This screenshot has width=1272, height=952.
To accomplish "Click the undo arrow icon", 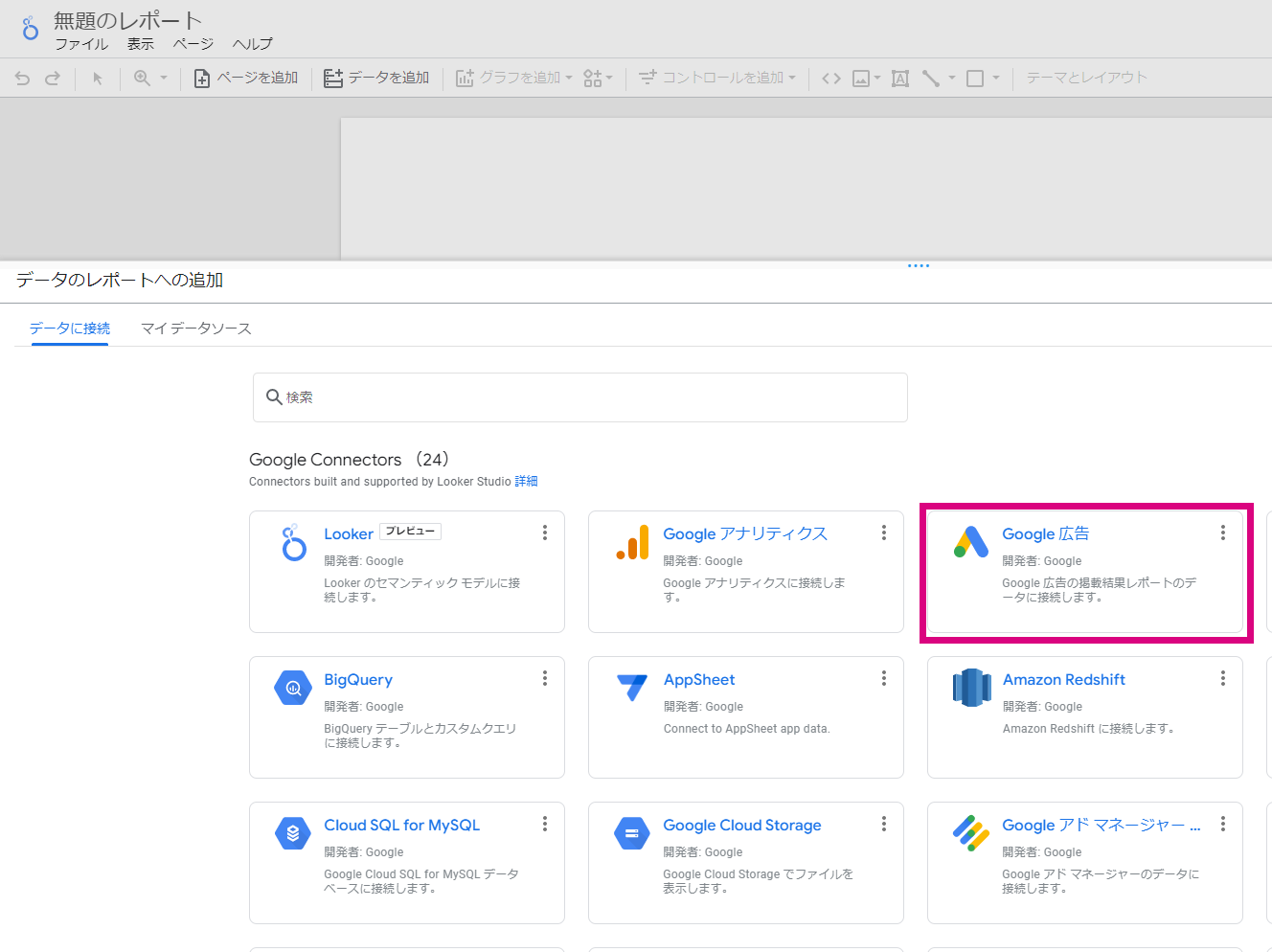I will point(22,79).
